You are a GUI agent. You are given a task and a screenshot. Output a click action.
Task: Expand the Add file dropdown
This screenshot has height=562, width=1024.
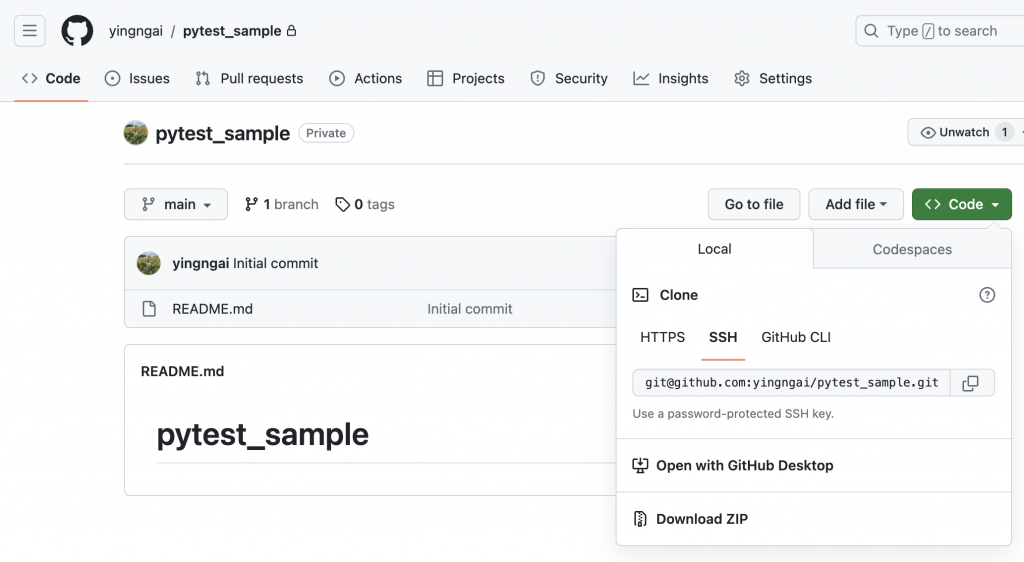[x=856, y=204]
